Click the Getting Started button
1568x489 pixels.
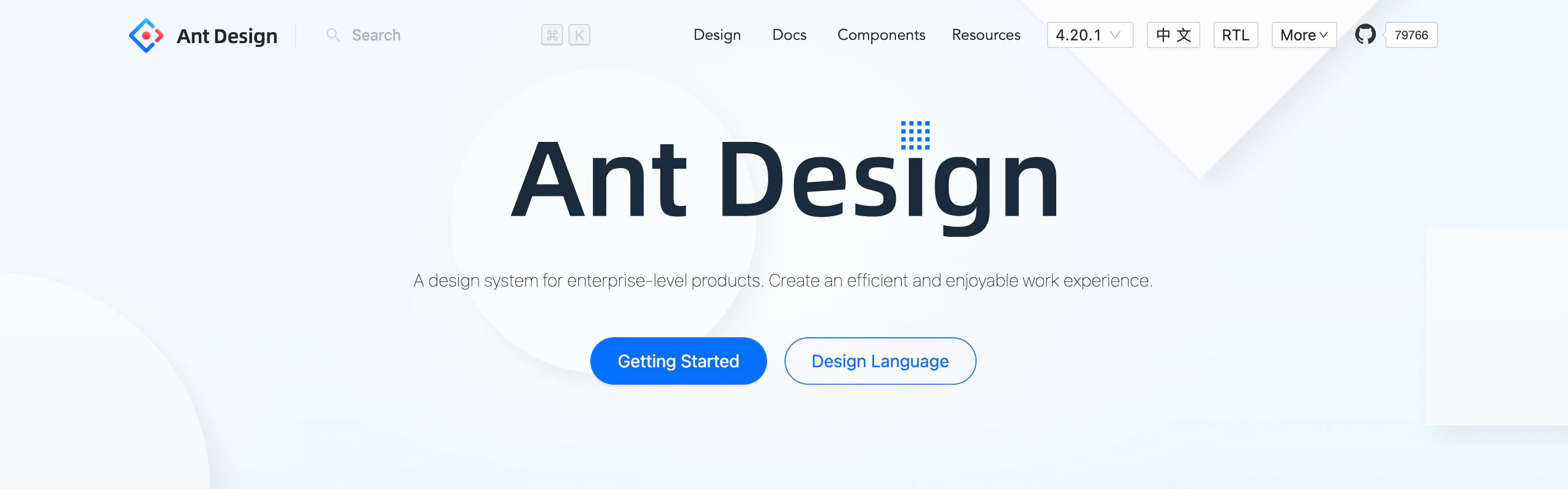point(678,361)
